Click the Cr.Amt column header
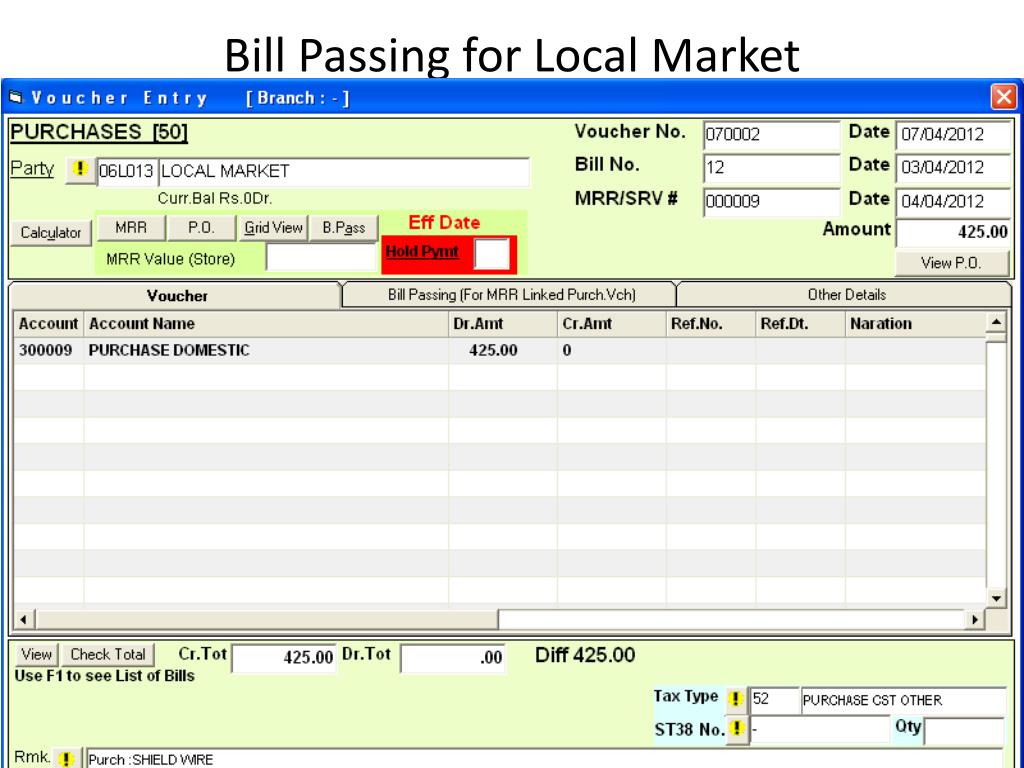Image resolution: width=1024 pixels, height=768 pixels. click(611, 324)
